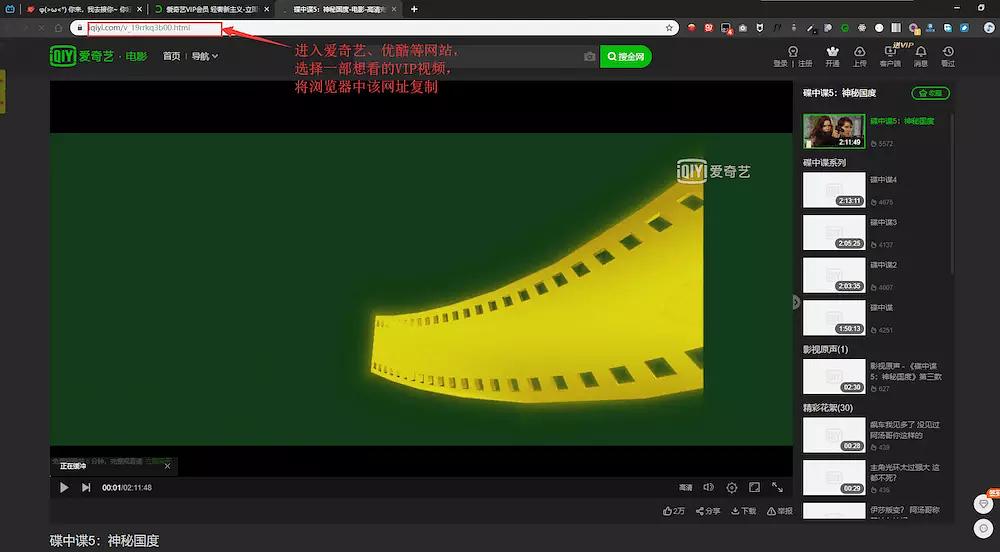Image resolution: width=1000 pixels, height=552 pixels.
Task: Open the 00:29 highlight clip thumbnail
Action: [x=834, y=478]
